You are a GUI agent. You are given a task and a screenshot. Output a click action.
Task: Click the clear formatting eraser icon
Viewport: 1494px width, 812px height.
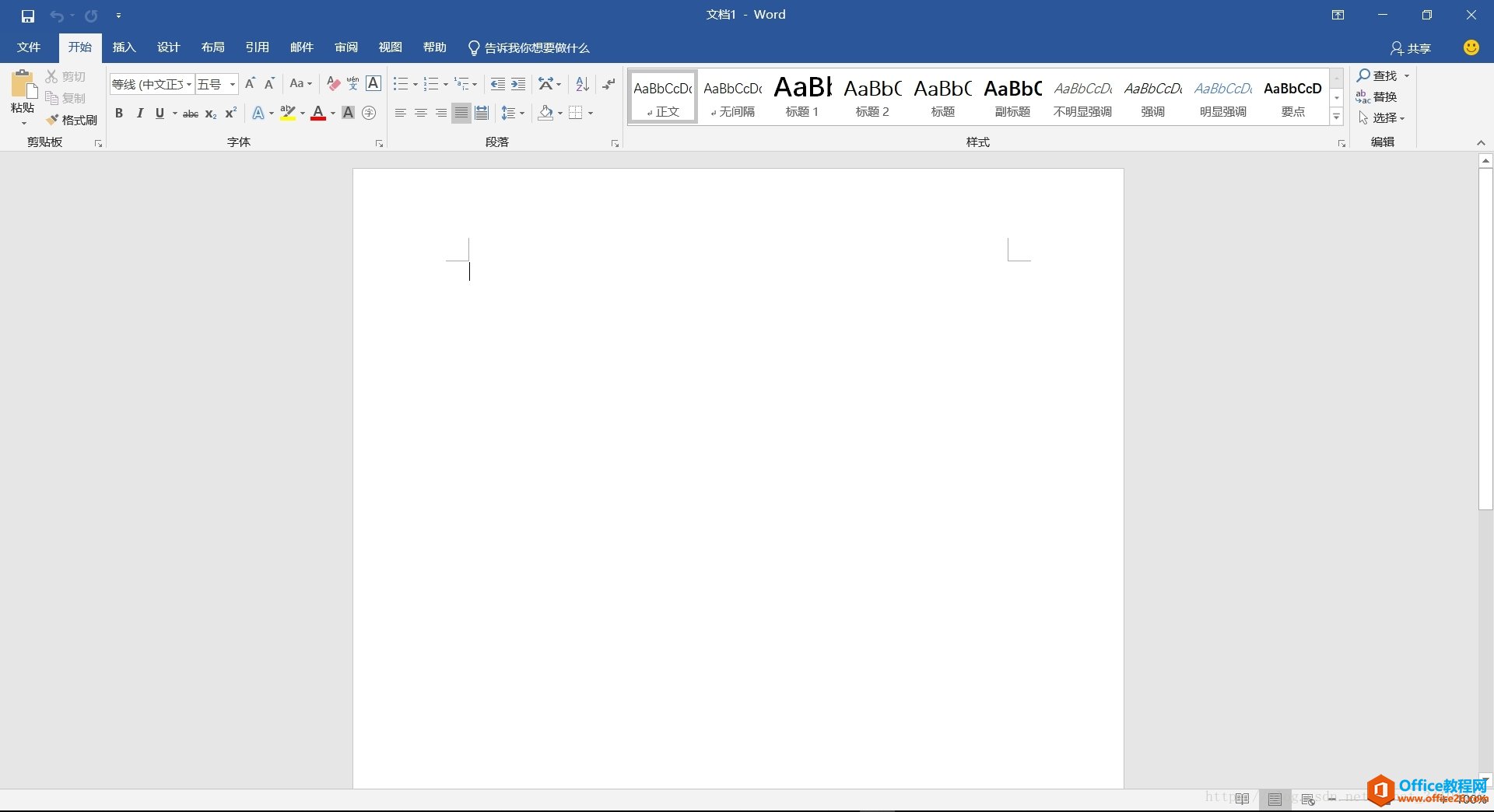point(333,84)
